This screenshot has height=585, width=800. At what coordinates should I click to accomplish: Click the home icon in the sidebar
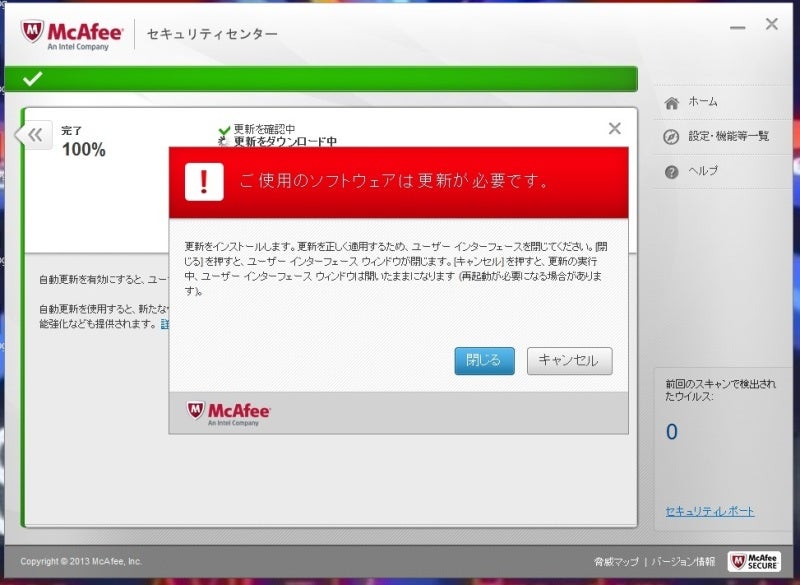click(x=671, y=103)
